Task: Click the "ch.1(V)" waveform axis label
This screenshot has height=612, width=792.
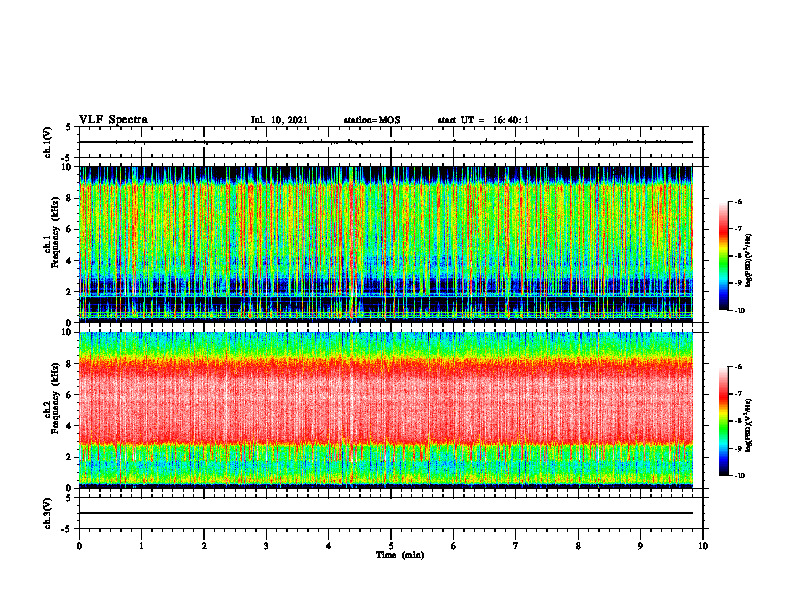Action: click(x=48, y=142)
